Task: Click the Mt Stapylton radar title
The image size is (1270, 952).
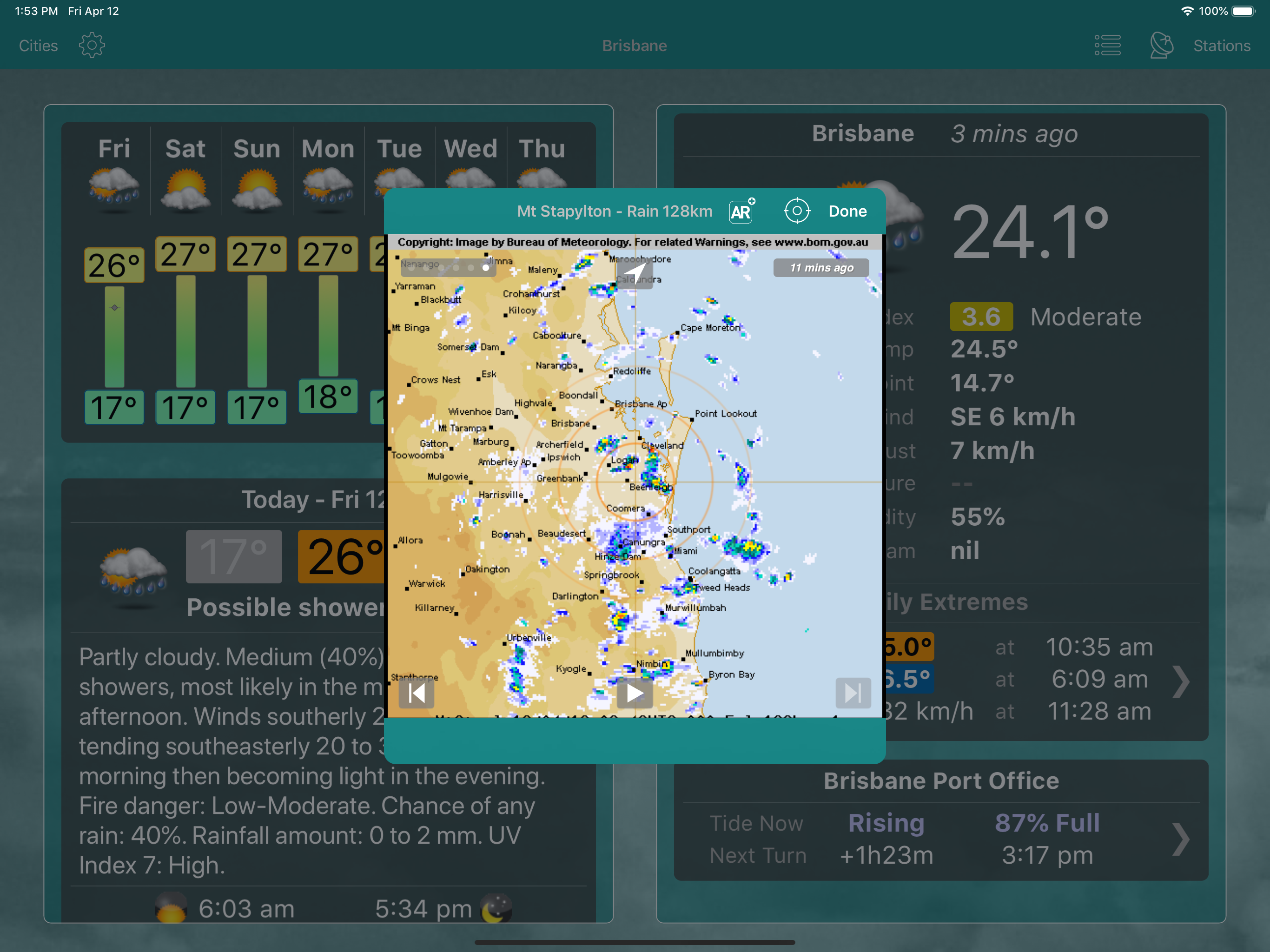Action: 615,212
